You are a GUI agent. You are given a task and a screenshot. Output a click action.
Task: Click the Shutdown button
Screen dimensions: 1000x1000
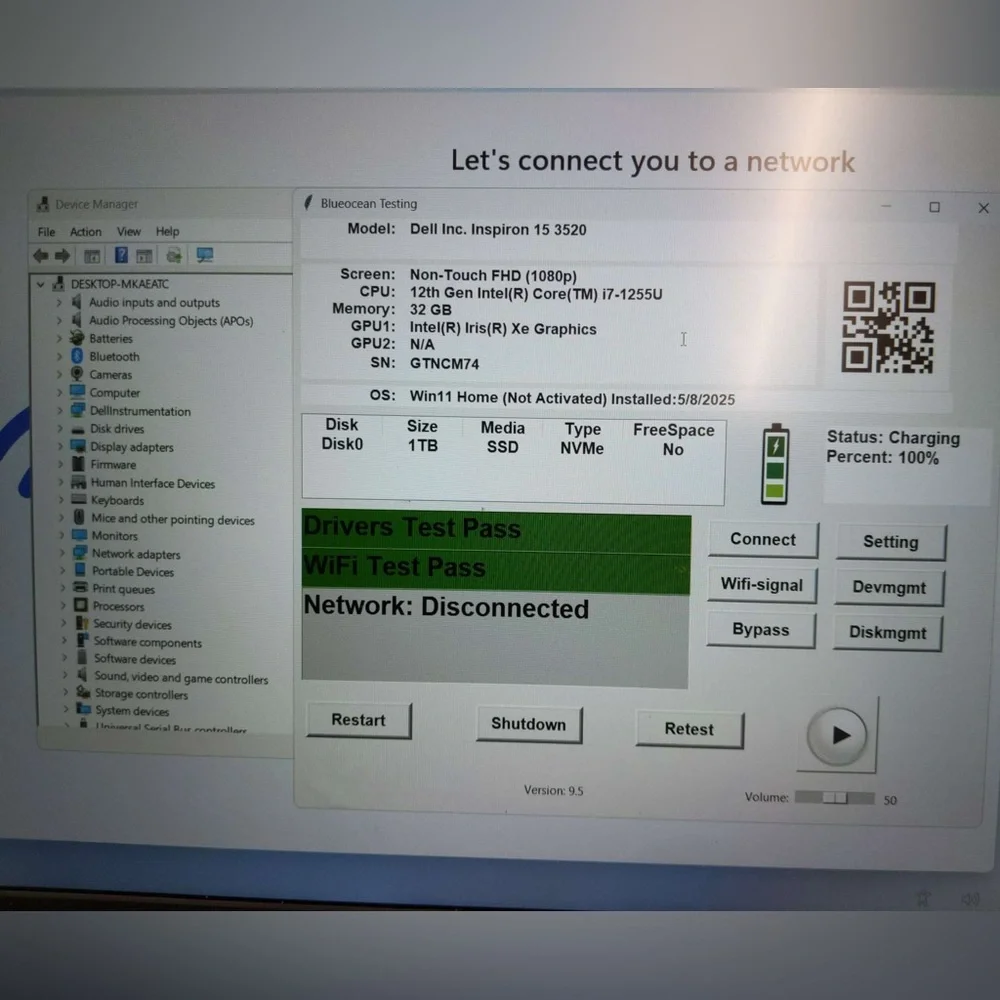(x=529, y=724)
